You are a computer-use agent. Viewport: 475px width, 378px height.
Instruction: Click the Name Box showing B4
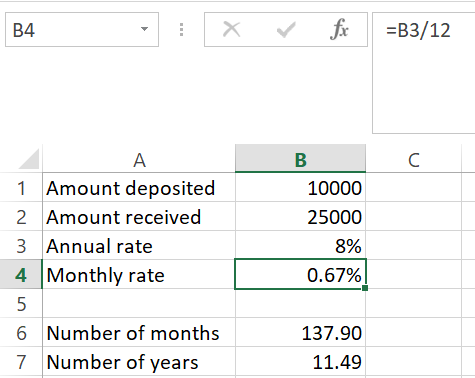tap(82, 30)
